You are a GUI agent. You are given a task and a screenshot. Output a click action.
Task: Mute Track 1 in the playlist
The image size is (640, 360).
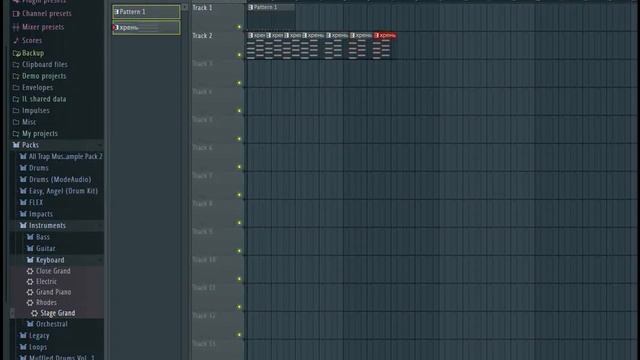click(239, 27)
